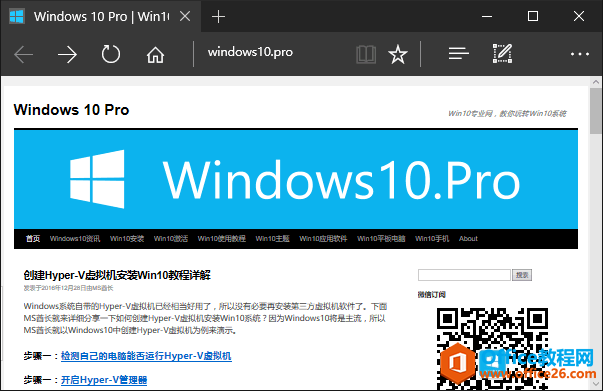Open the Hub panel icon

pyautogui.click(x=458, y=54)
